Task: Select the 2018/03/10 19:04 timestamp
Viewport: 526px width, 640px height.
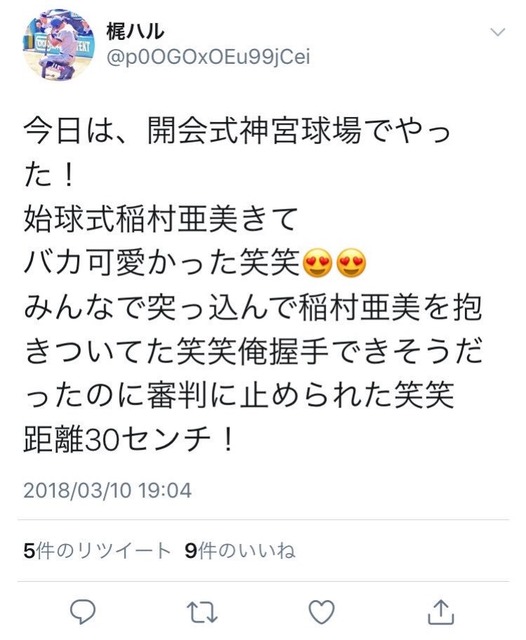Action: coord(107,490)
